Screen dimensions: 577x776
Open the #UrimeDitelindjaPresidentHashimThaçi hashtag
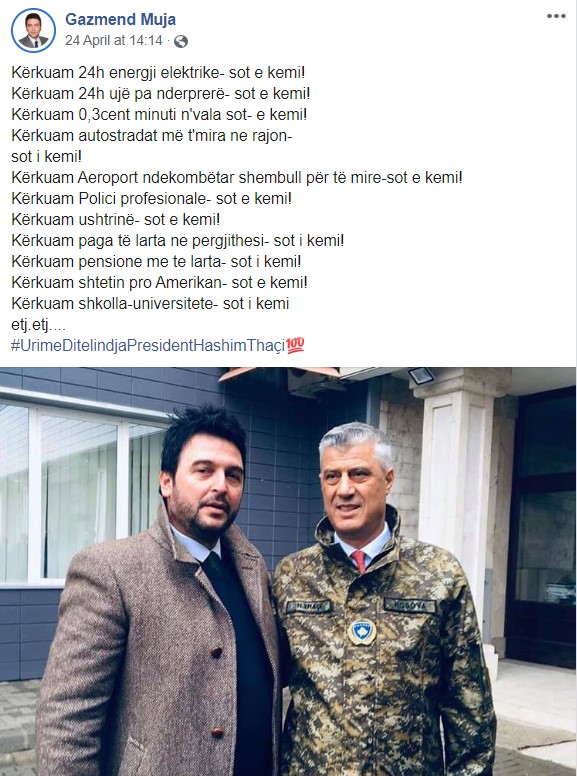(148, 345)
